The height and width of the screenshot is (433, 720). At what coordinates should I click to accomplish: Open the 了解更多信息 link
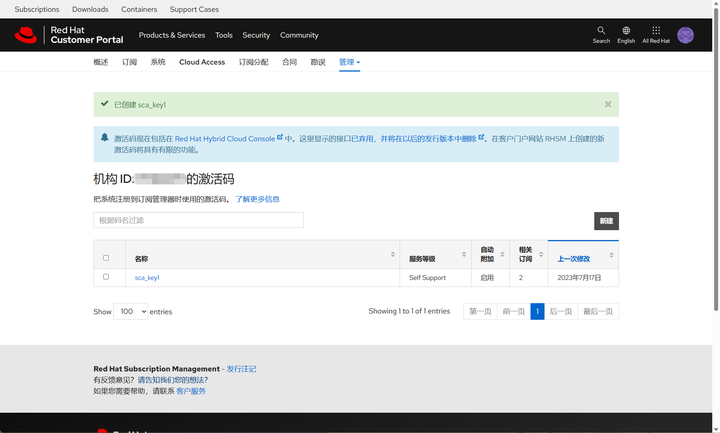tap(258, 199)
